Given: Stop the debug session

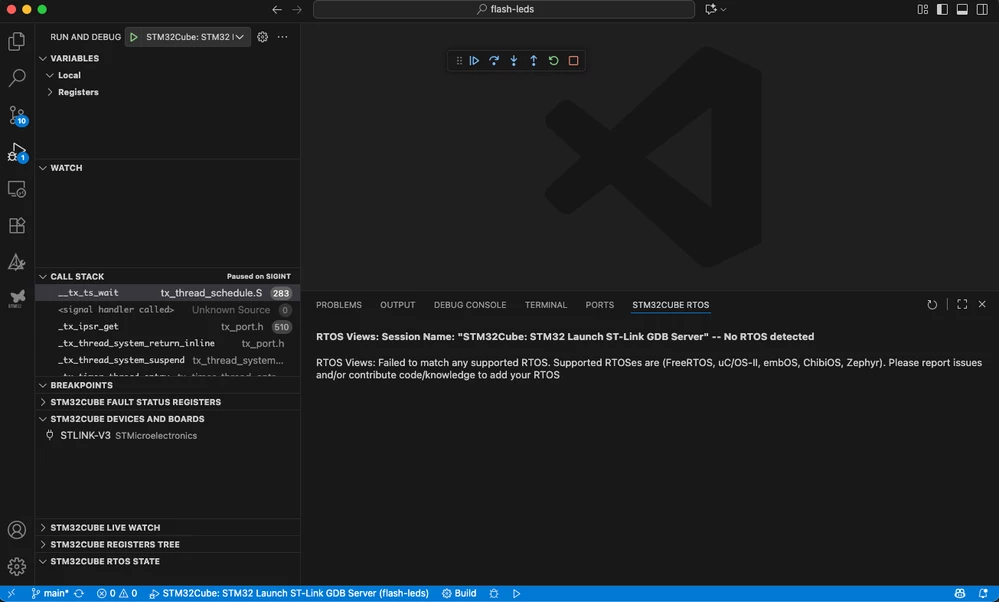Looking at the screenshot, I should click(573, 61).
